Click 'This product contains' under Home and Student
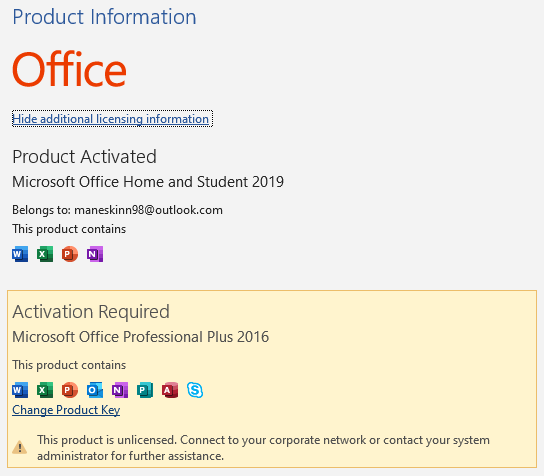This screenshot has width=544, height=476. coord(69,229)
